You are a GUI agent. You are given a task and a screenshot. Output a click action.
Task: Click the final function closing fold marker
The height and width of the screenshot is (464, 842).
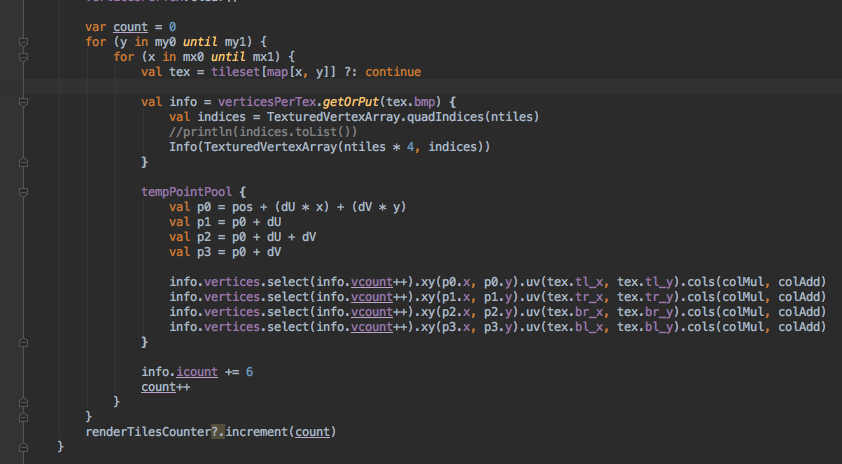tap(23, 446)
